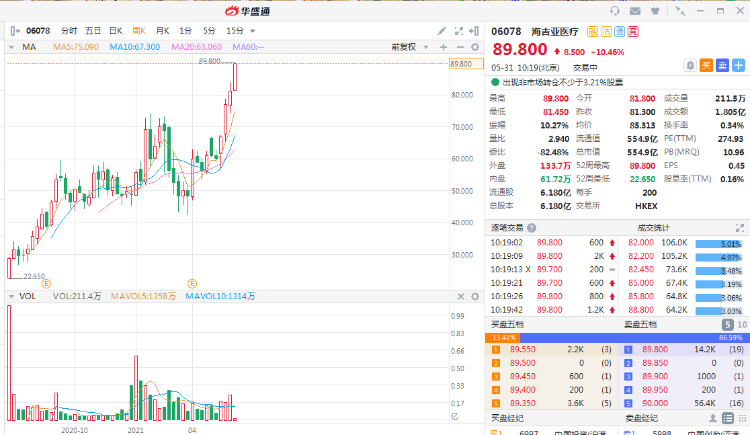750x435 pixels.
Task: Open MA indicator settings gear
Action: click(475, 47)
